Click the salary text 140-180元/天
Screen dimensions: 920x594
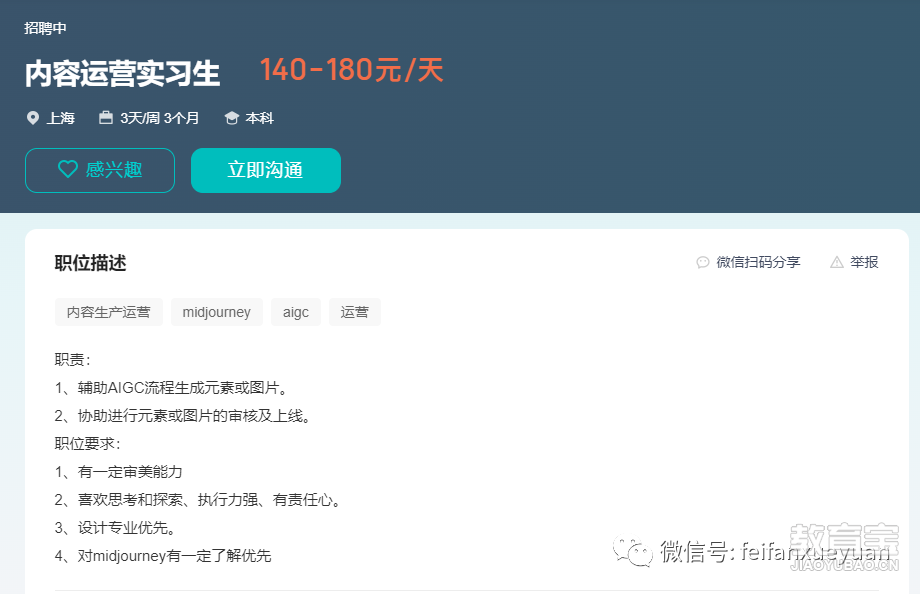pyautogui.click(x=351, y=70)
